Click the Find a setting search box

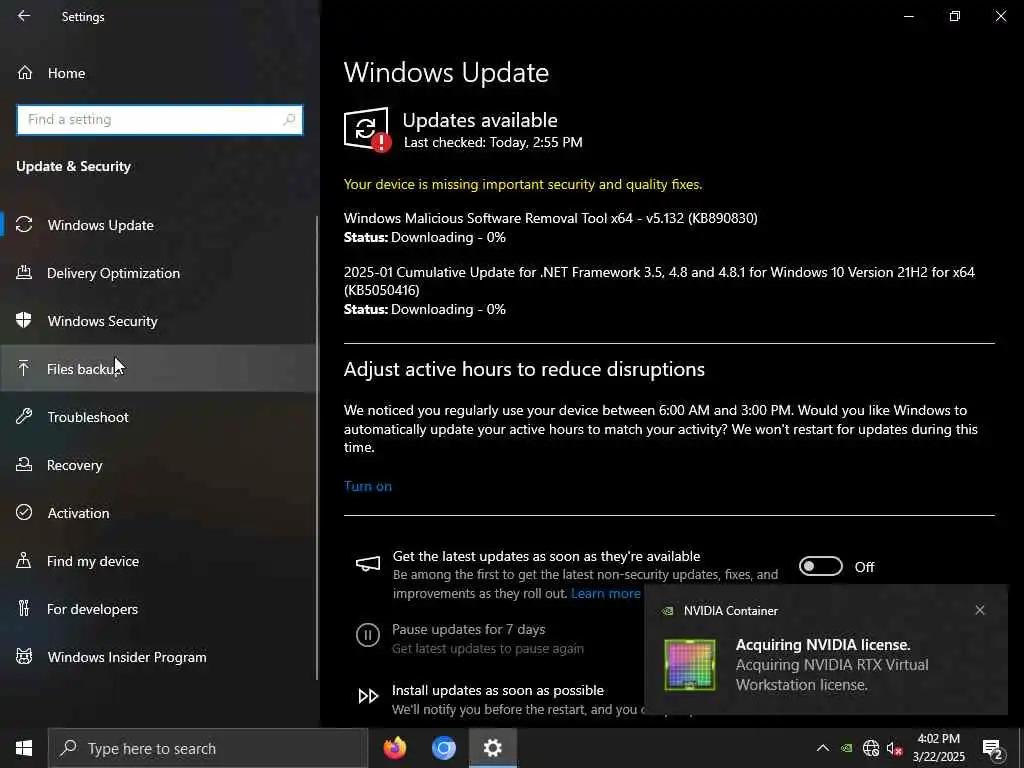(159, 120)
